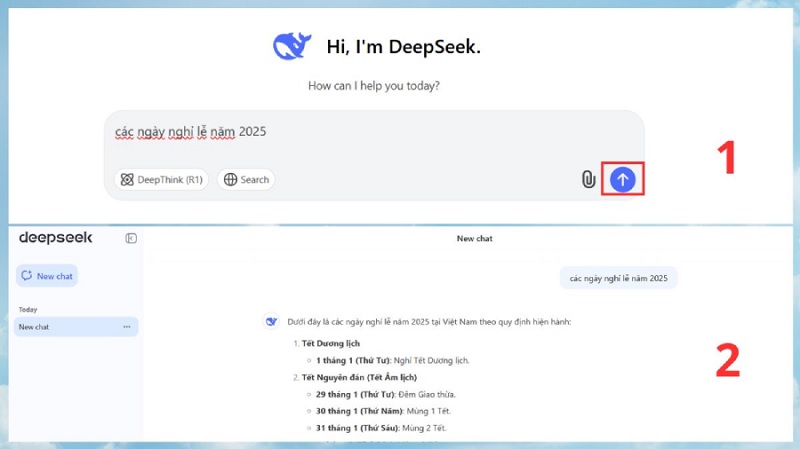The height and width of the screenshot is (449, 800).
Task: Open the three-dot menu for New chat
Action: 127,327
